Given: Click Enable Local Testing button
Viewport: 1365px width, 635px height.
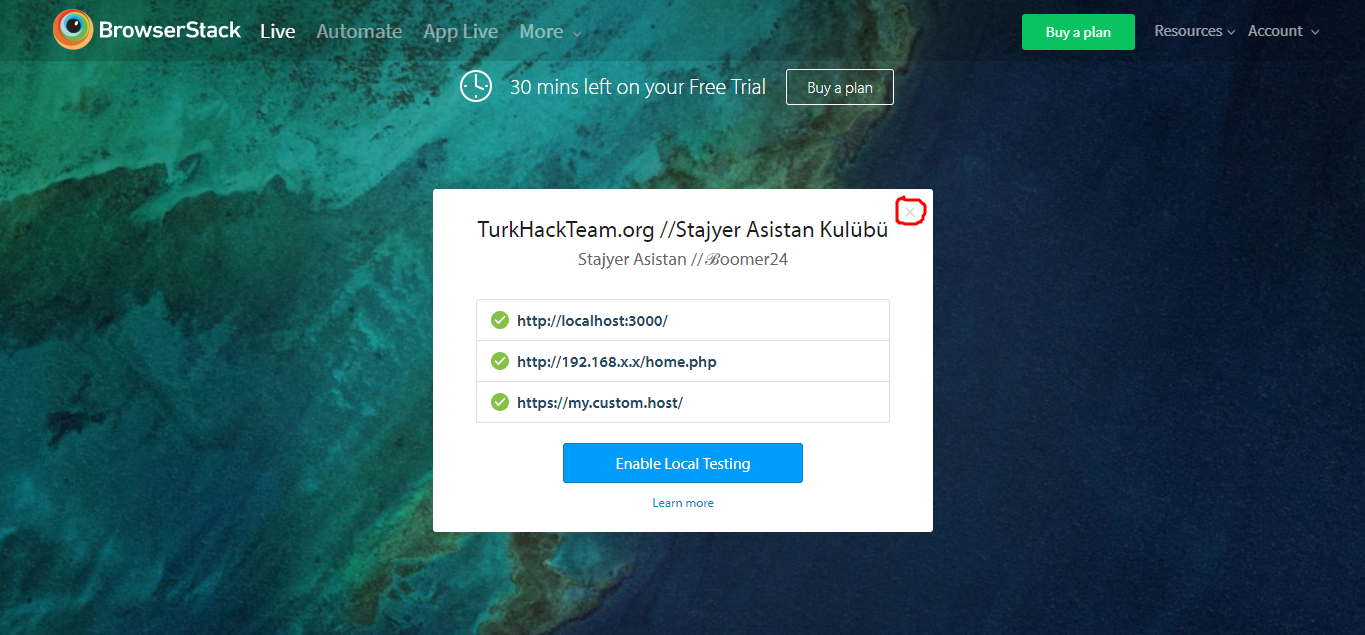Looking at the screenshot, I should point(683,463).
